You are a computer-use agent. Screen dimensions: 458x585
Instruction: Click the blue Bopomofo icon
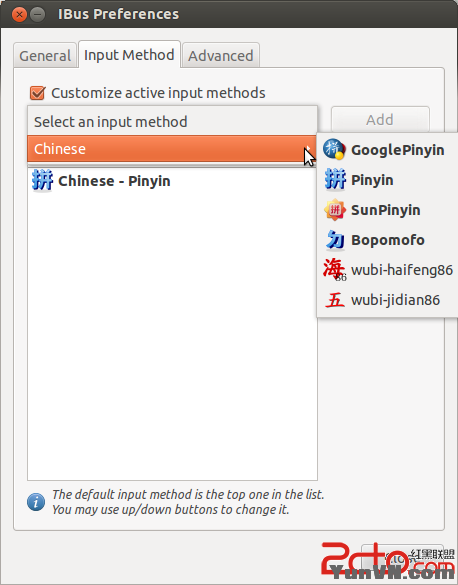pyautogui.click(x=335, y=240)
